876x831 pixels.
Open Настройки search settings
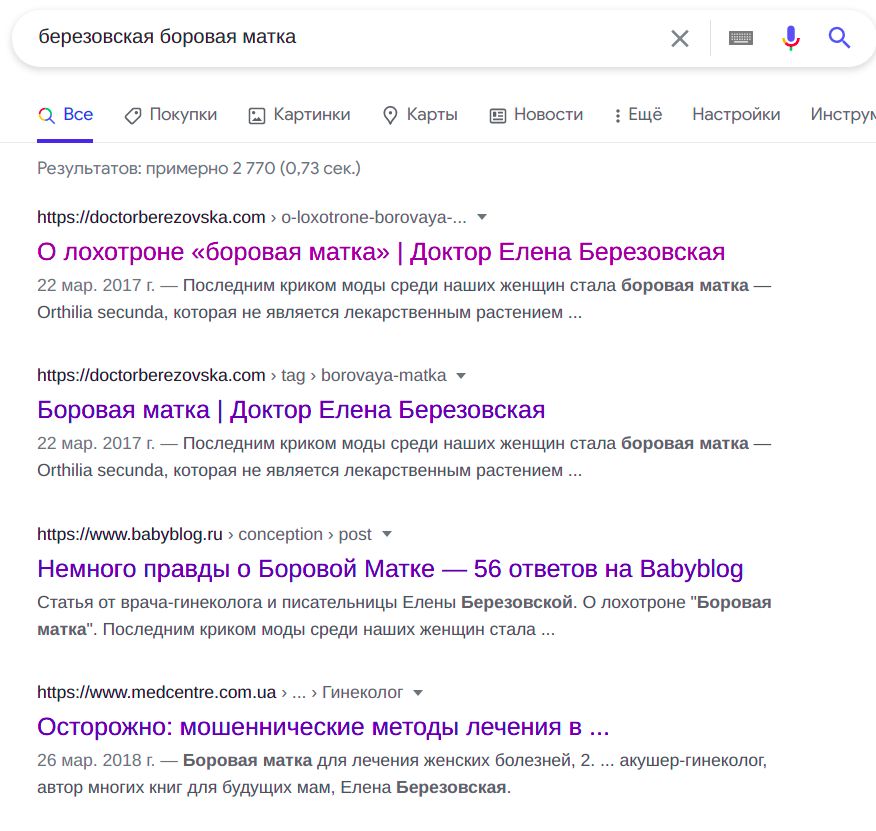pos(736,115)
